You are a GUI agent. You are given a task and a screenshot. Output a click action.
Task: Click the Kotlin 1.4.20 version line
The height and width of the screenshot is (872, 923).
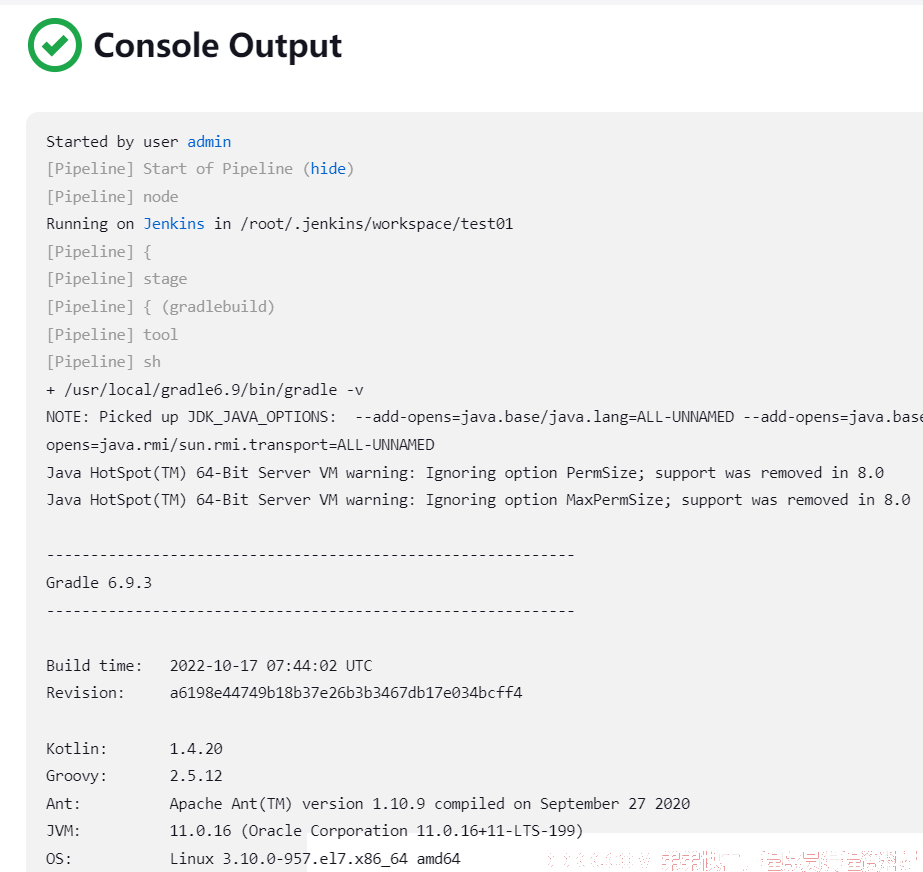(134, 749)
